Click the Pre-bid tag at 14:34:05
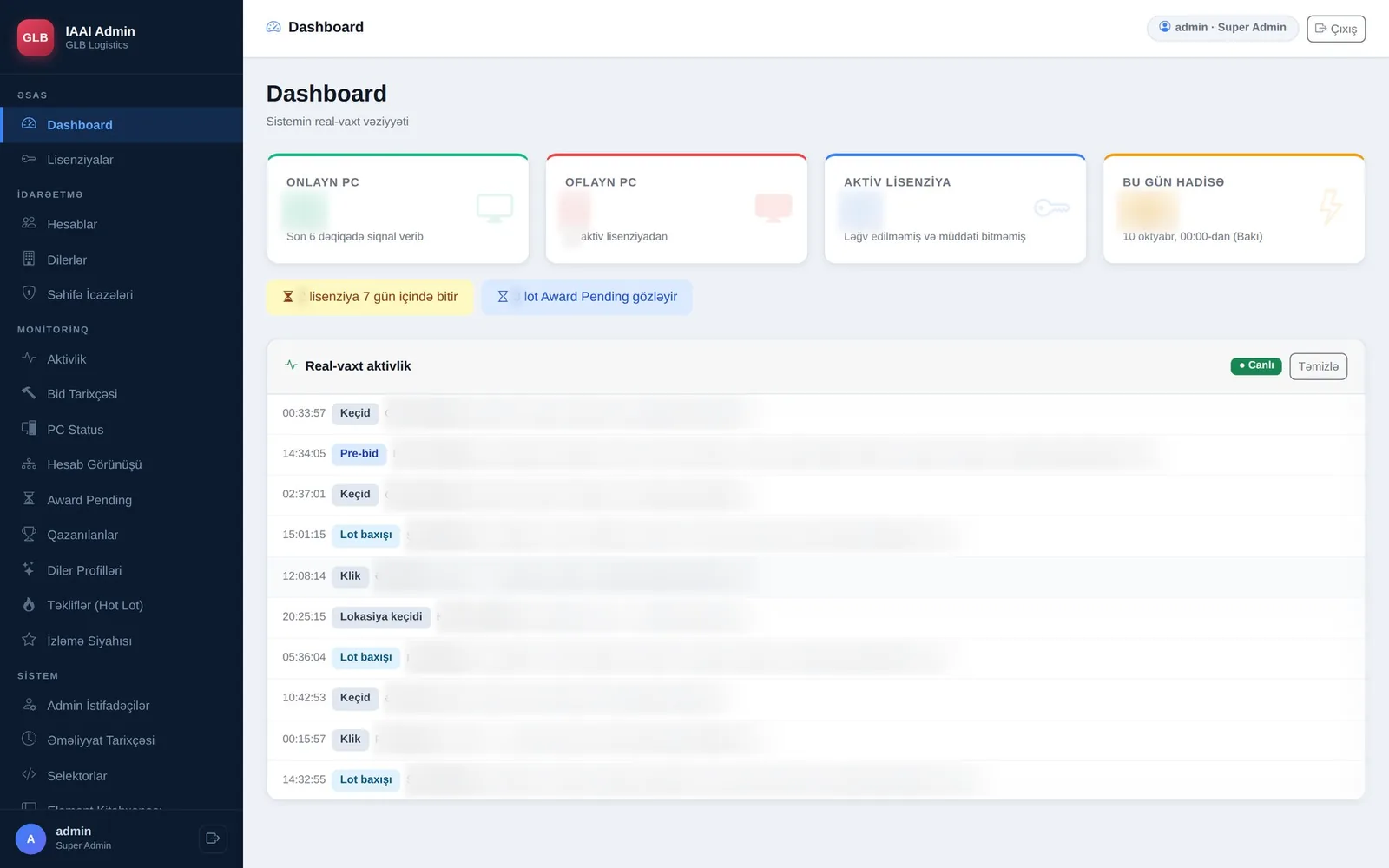This screenshot has width=1389, height=868. click(x=359, y=454)
